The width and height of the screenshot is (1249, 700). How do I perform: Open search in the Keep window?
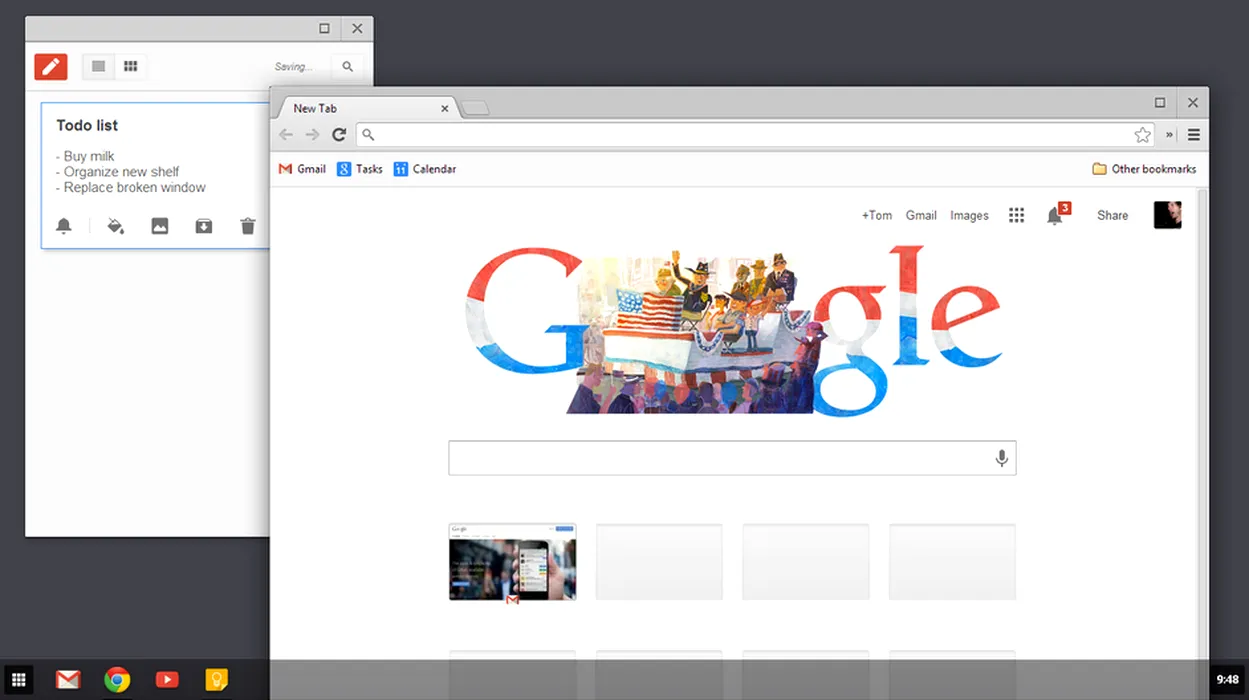[x=347, y=67]
